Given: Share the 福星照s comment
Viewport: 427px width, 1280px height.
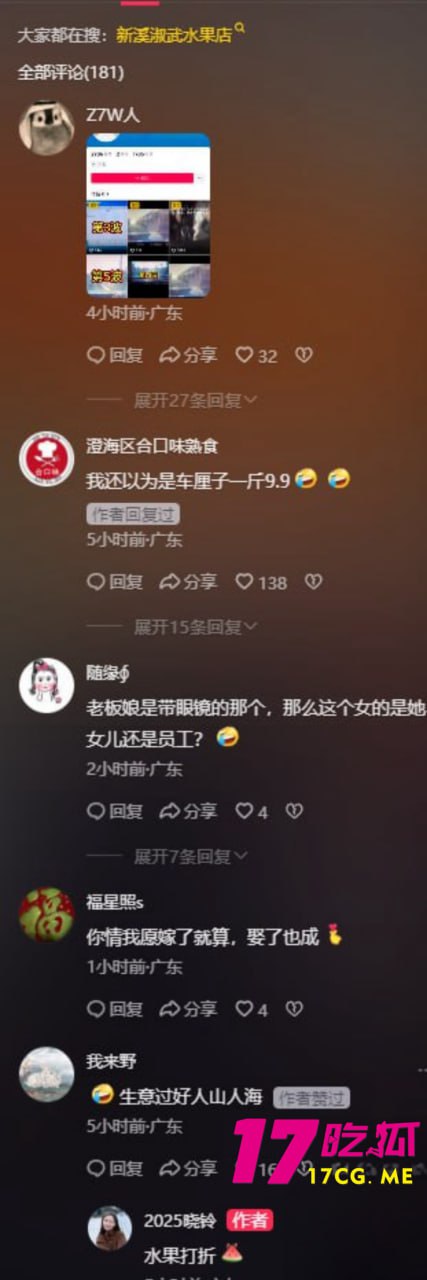Looking at the screenshot, I should coord(188,1009).
